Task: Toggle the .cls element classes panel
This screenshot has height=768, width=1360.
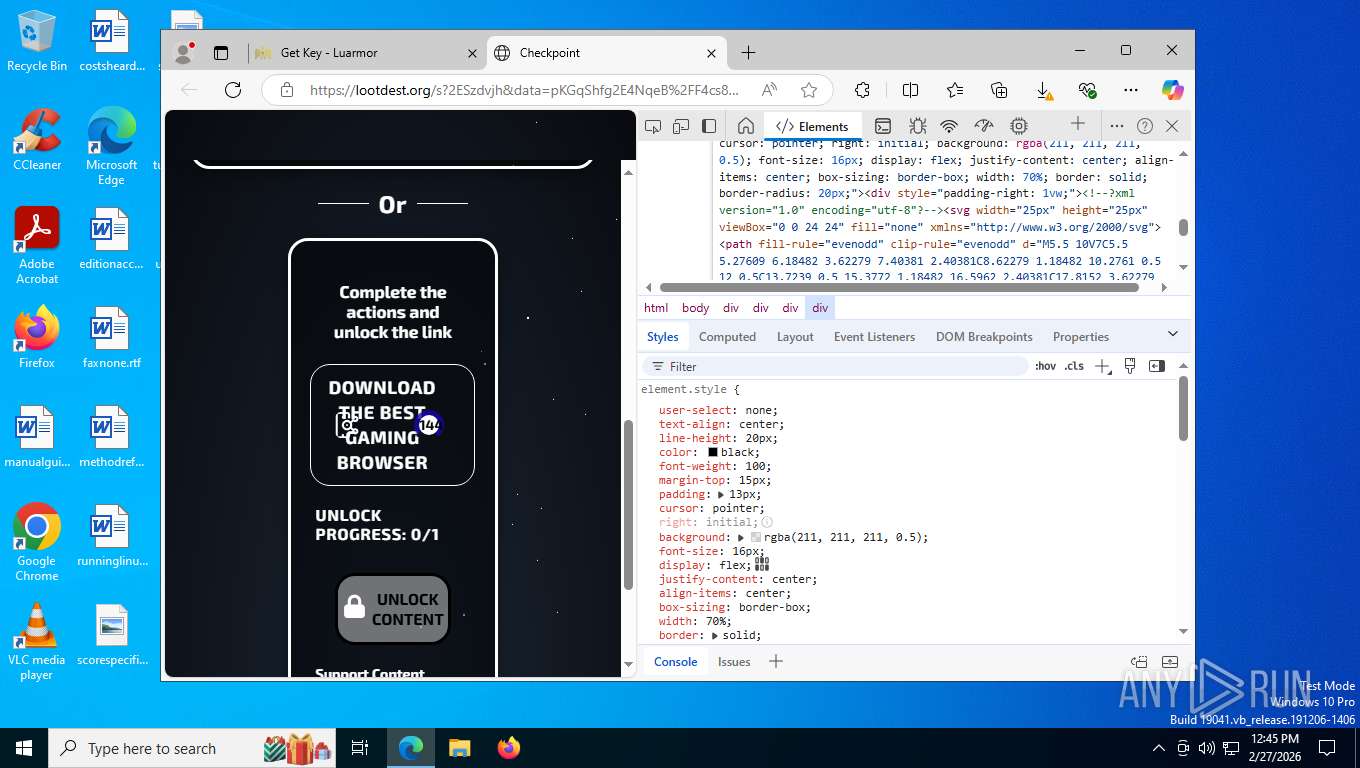Action: [1074, 366]
